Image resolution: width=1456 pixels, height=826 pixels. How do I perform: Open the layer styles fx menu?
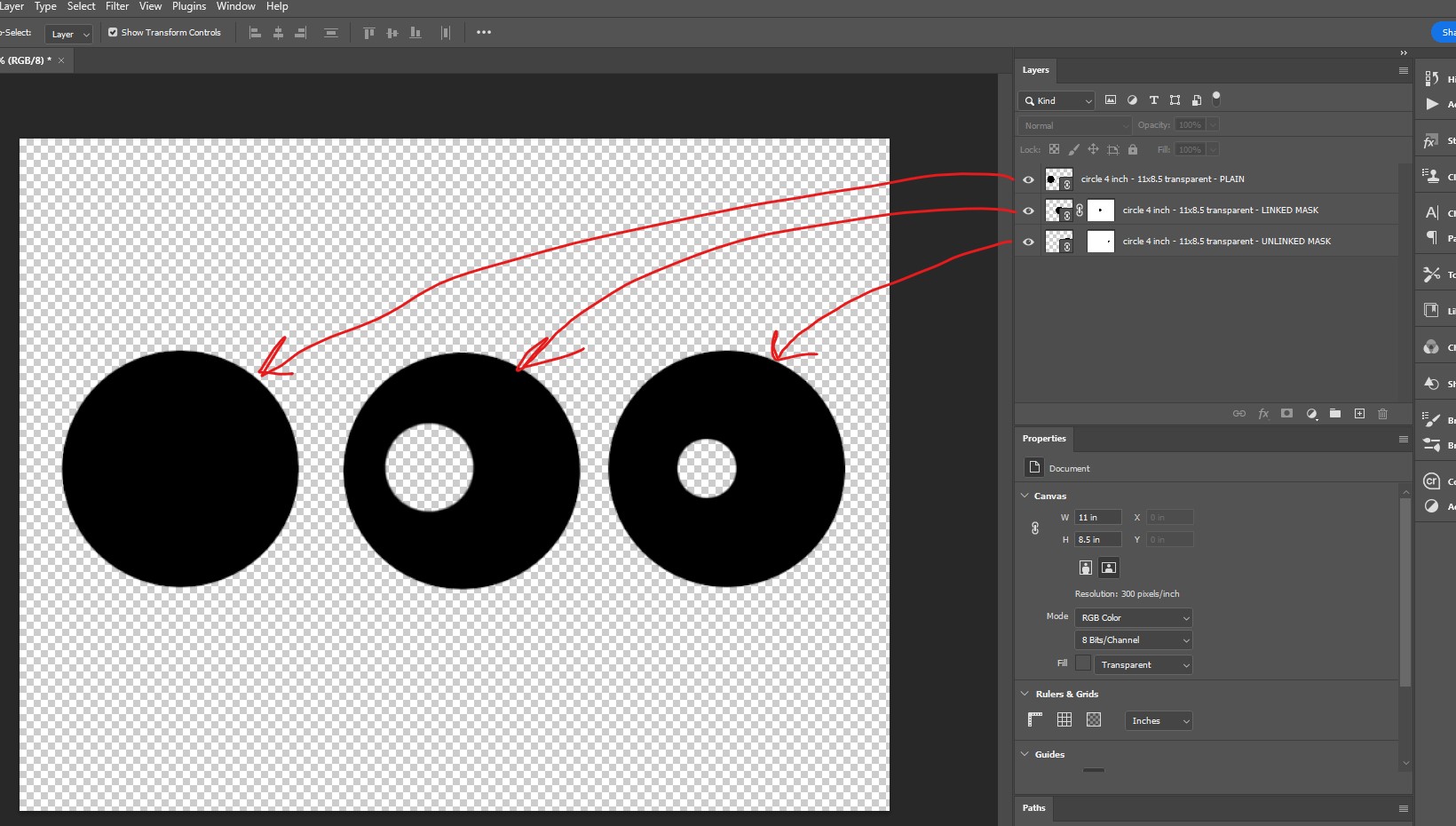pyautogui.click(x=1263, y=414)
